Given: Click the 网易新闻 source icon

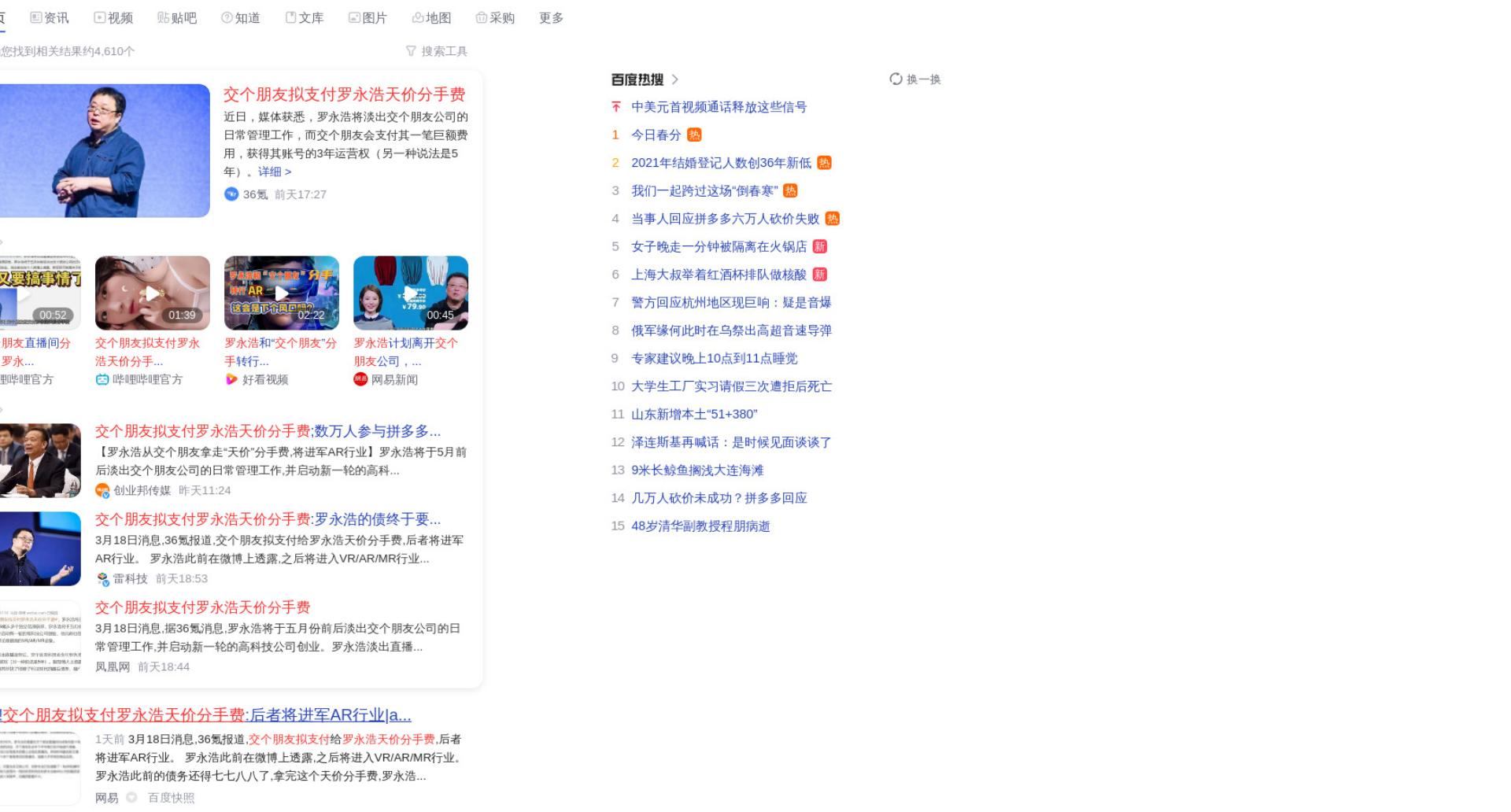Looking at the screenshot, I should coord(360,379).
